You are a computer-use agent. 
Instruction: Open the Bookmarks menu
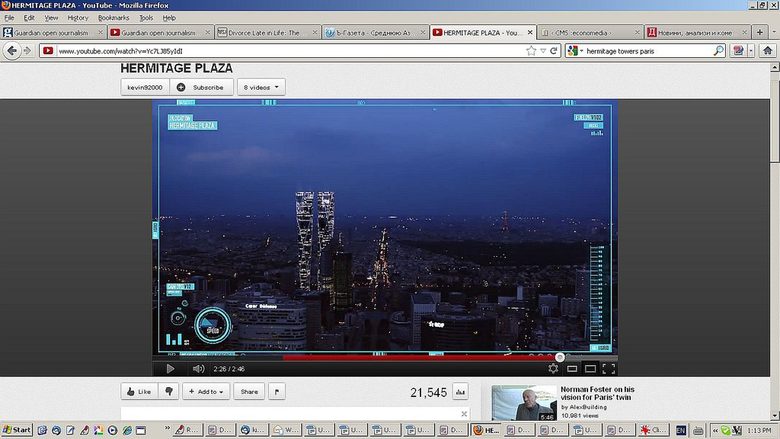tap(113, 17)
